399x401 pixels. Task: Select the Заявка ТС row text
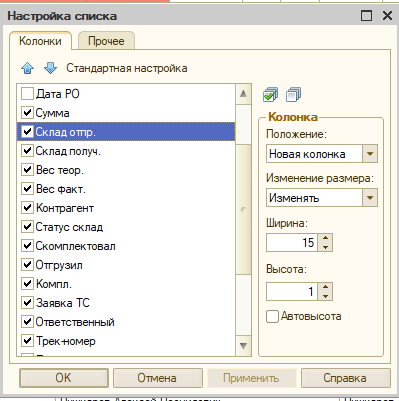63,303
